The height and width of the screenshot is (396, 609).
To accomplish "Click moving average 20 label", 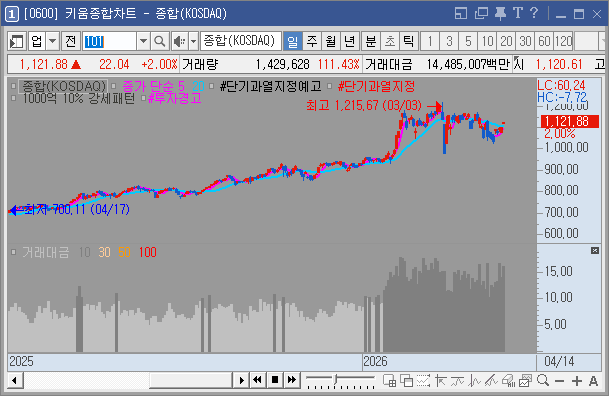I will pos(198,86).
